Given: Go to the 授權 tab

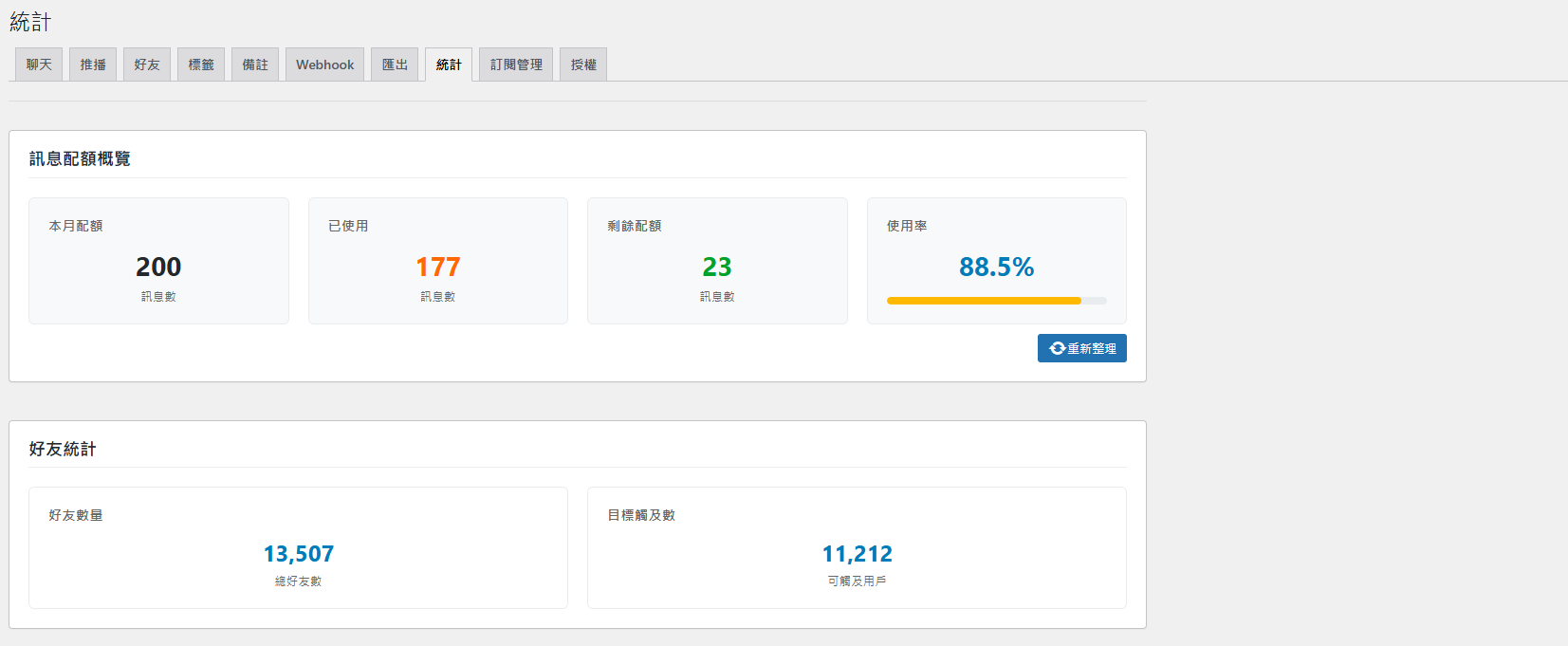Looking at the screenshot, I should point(583,65).
